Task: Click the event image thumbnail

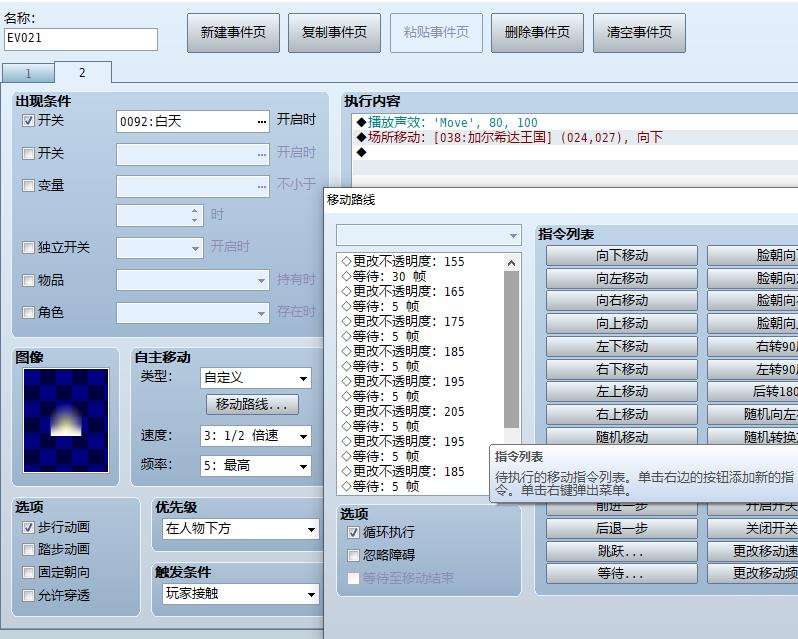Action: (x=66, y=420)
